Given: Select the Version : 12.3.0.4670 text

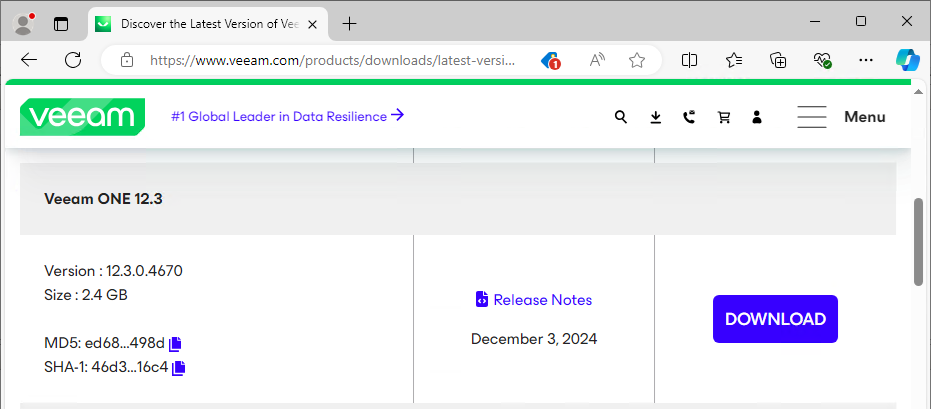Looking at the screenshot, I should click(113, 271).
